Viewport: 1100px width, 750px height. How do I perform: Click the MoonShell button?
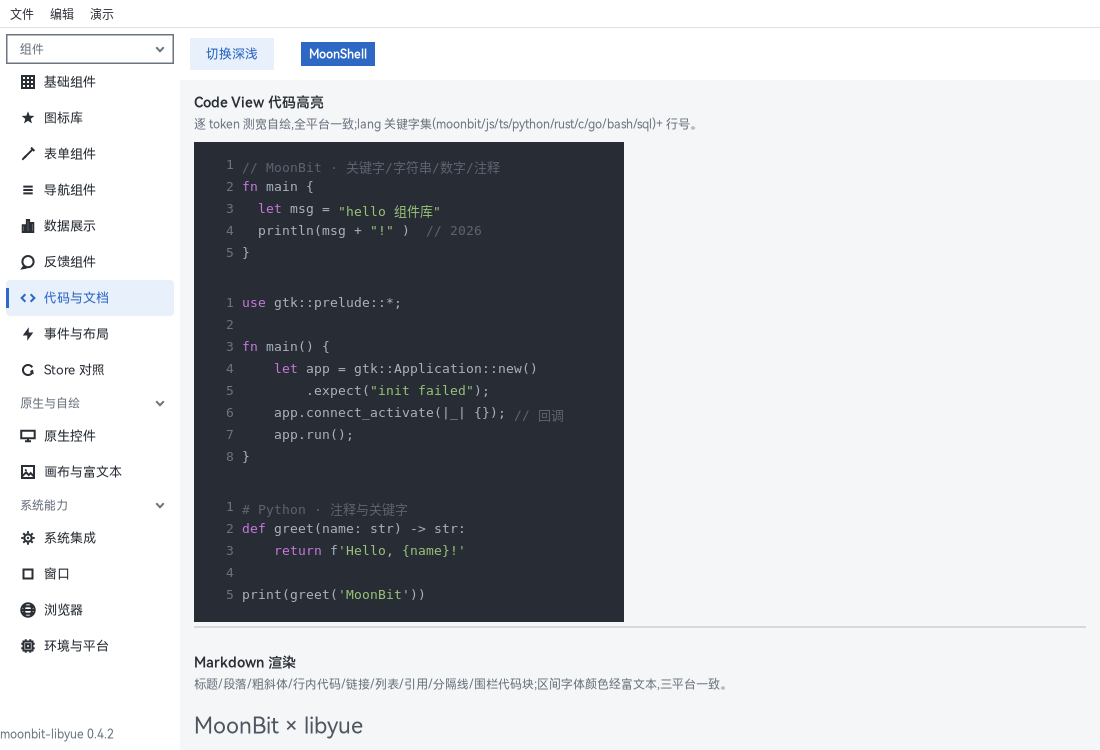click(x=338, y=54)
